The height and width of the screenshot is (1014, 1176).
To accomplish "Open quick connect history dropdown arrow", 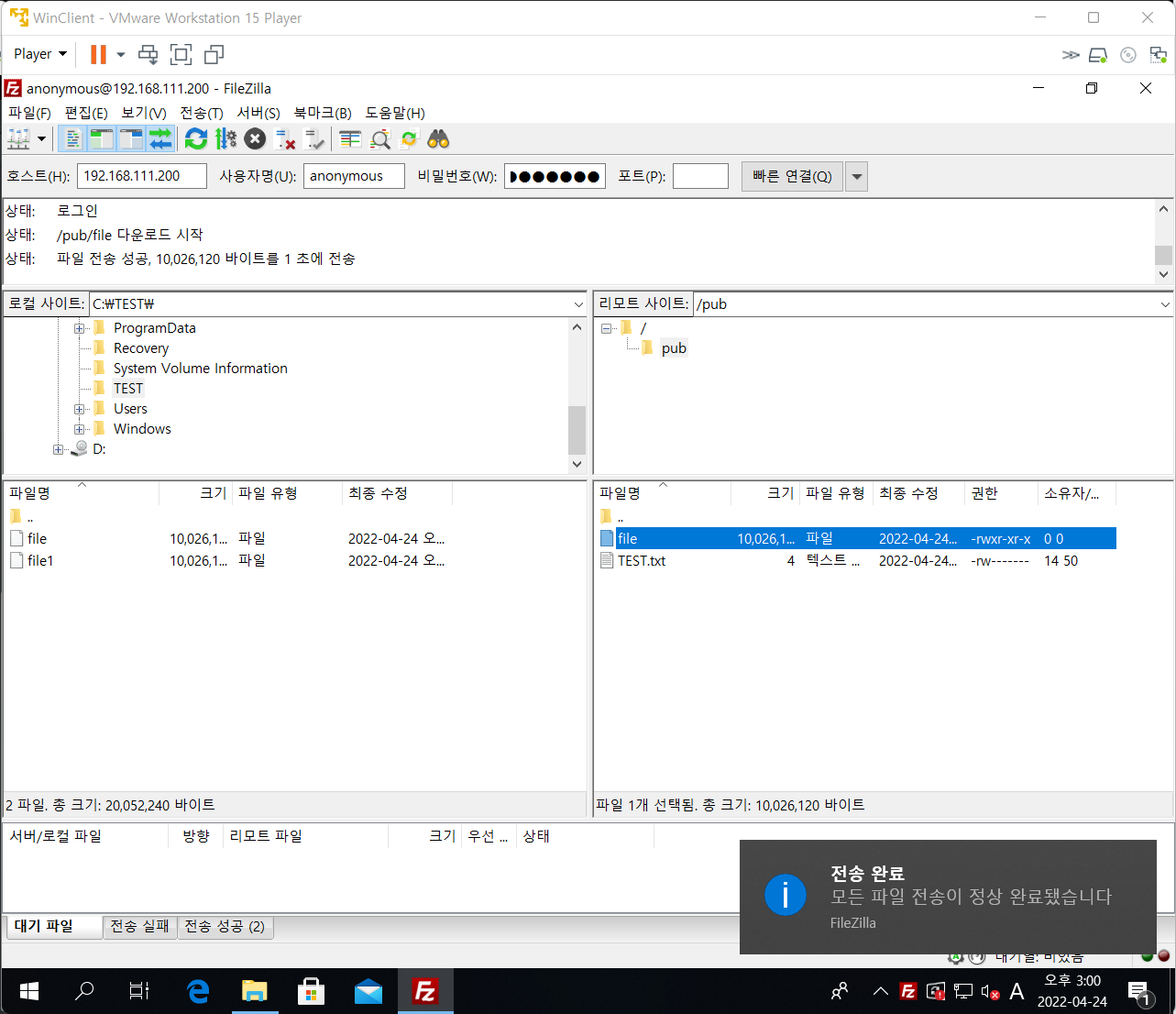I will (x=856, y=176).
